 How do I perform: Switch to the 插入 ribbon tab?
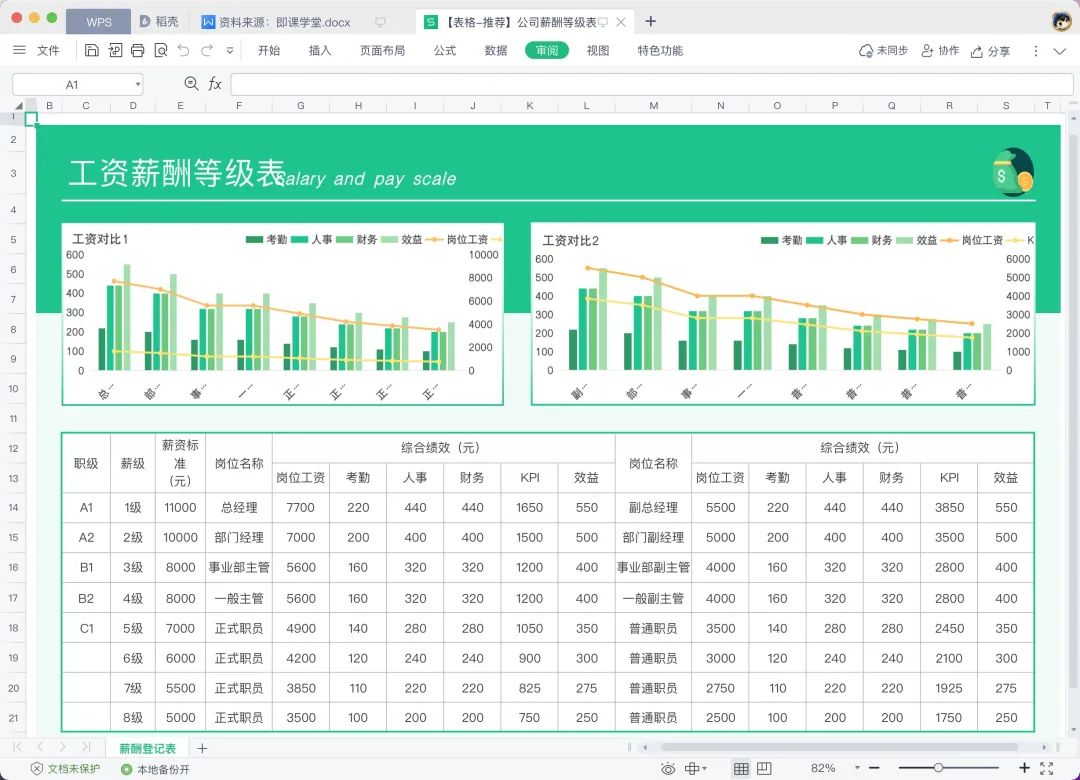click(x=320, y=50)
